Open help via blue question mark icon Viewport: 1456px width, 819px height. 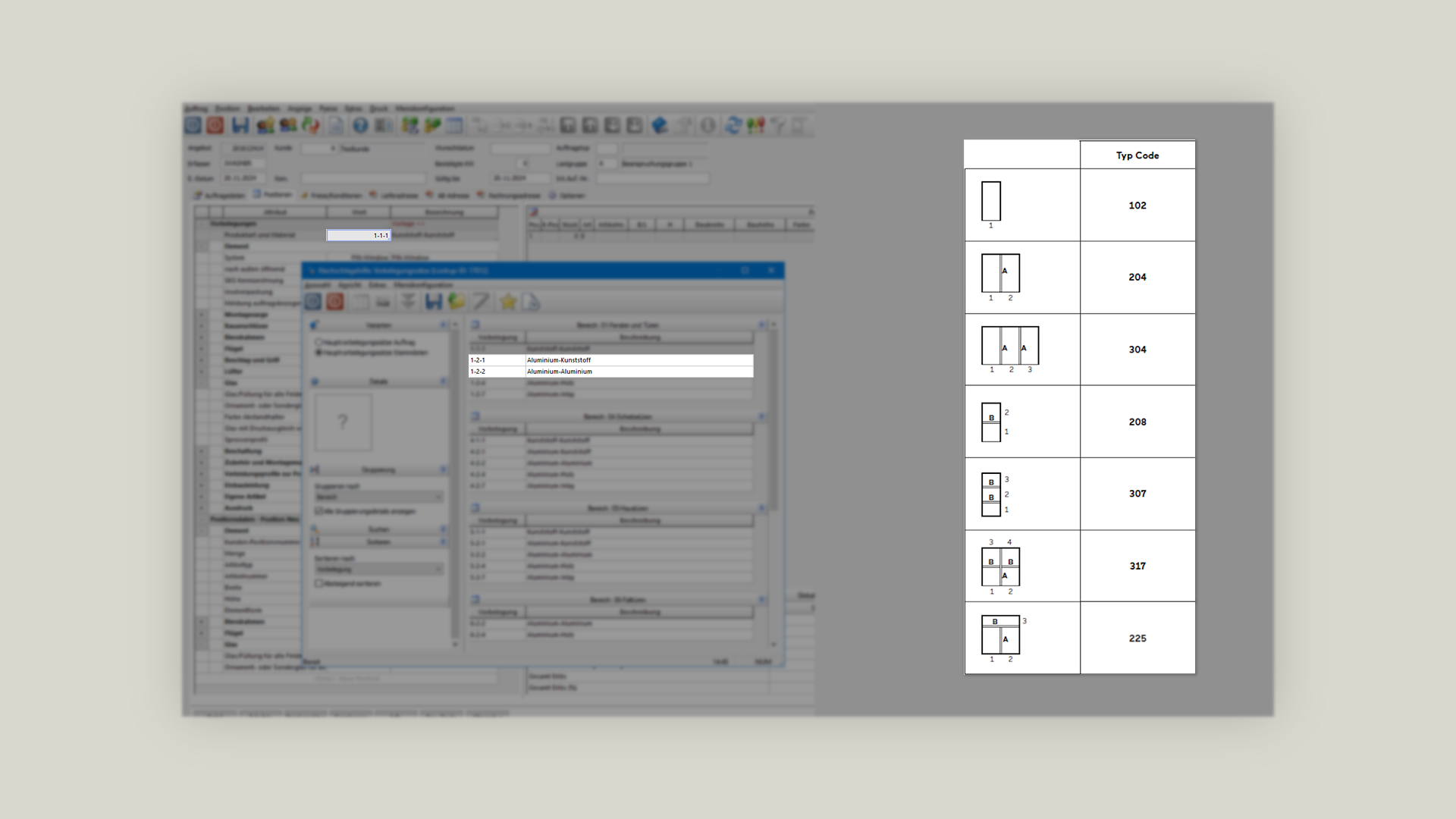[x=360, y=125]
